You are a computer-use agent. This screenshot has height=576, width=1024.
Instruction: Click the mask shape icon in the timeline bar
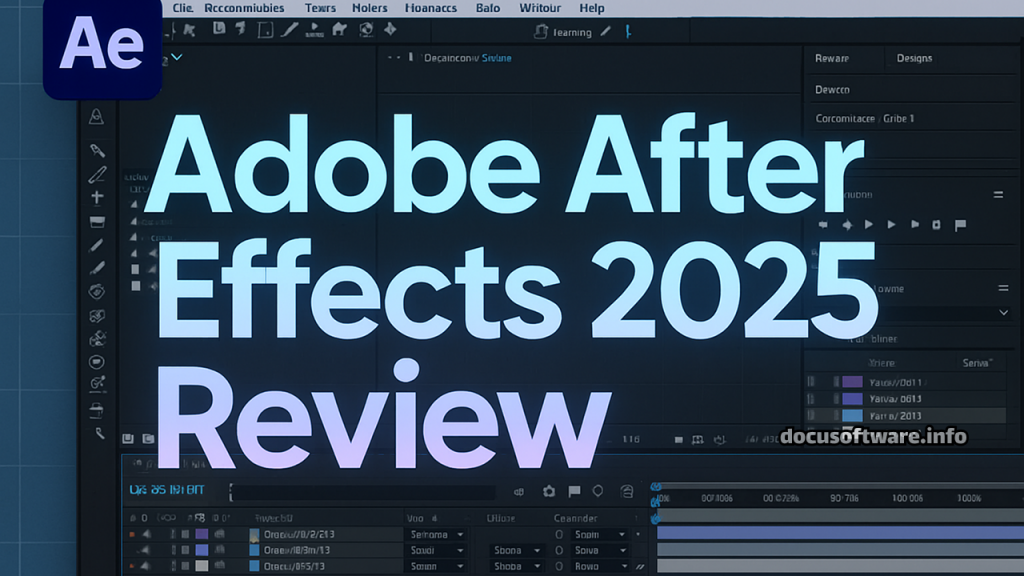click(598, 490)
